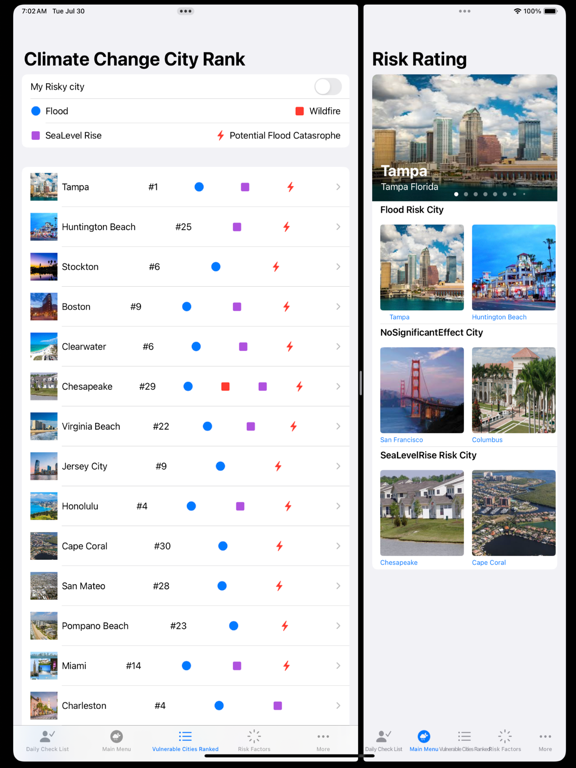Open Honolulu row chevron
Viewport: 576px width, 768px height.
pos(338,506)
